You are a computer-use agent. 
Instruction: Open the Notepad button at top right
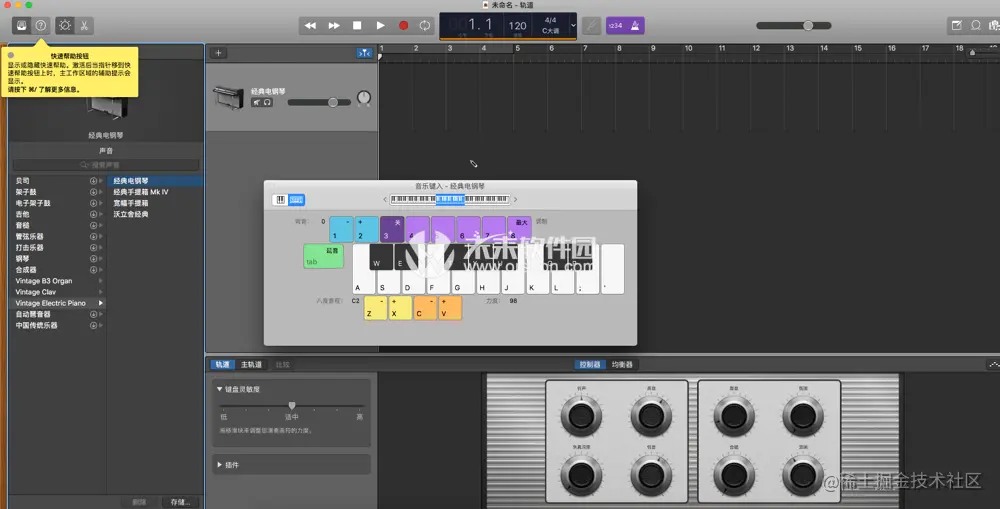click(957, 26)
